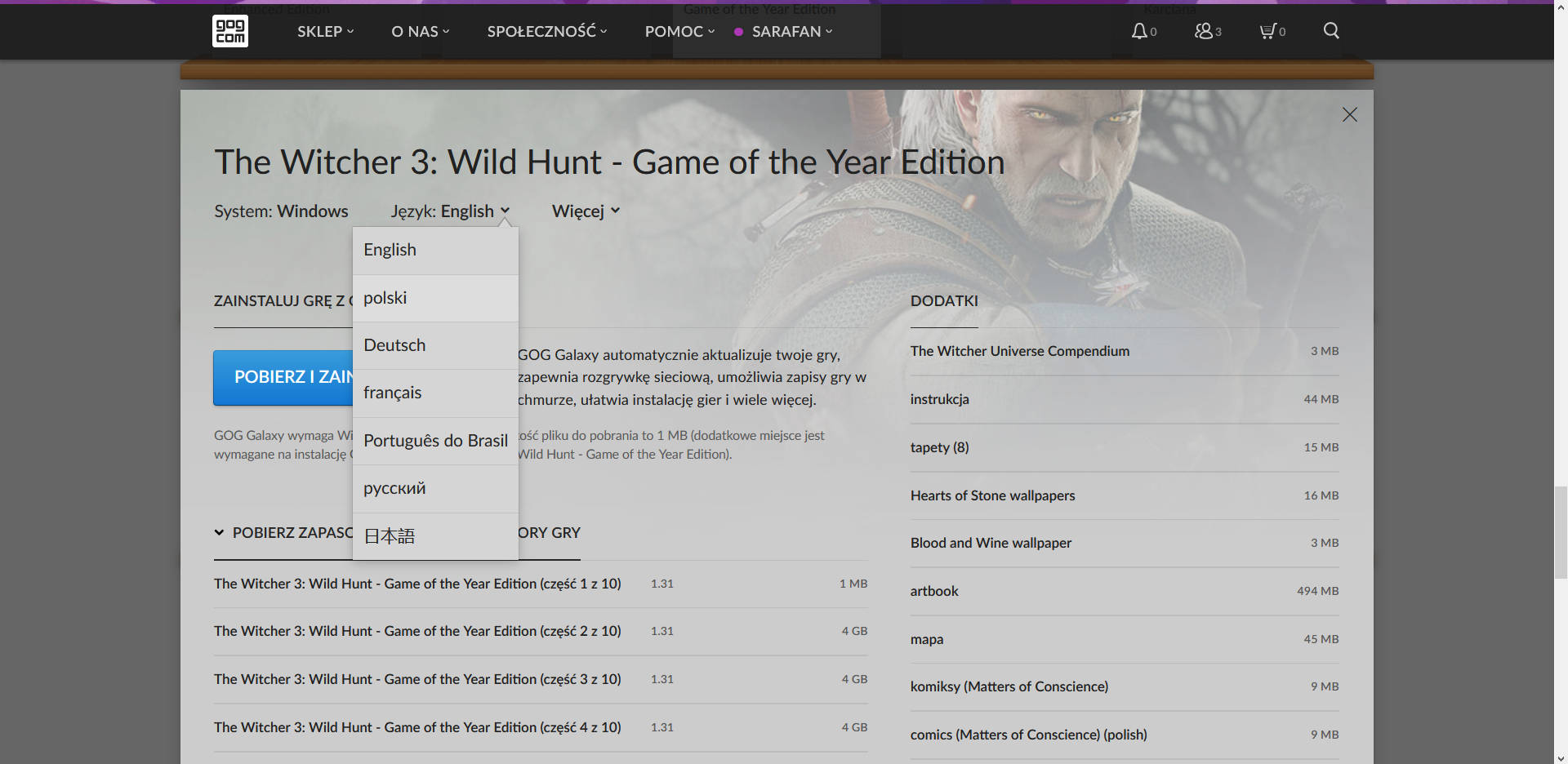The width and height of the screenshot is (1568, 764).
Task: Choose français in language list
Action: [x=435, y=393]
